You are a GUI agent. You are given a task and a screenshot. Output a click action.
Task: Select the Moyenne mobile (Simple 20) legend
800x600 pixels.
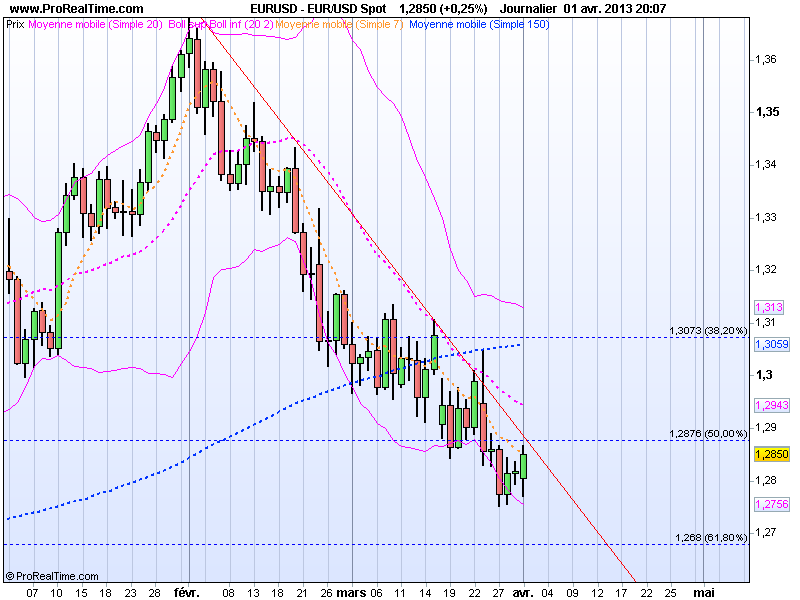coord(95,24)
